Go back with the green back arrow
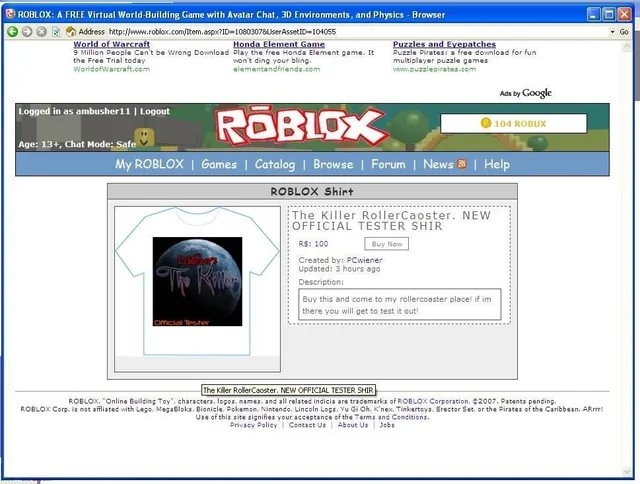This screenshot has height=484, width=640. point(12,31)
